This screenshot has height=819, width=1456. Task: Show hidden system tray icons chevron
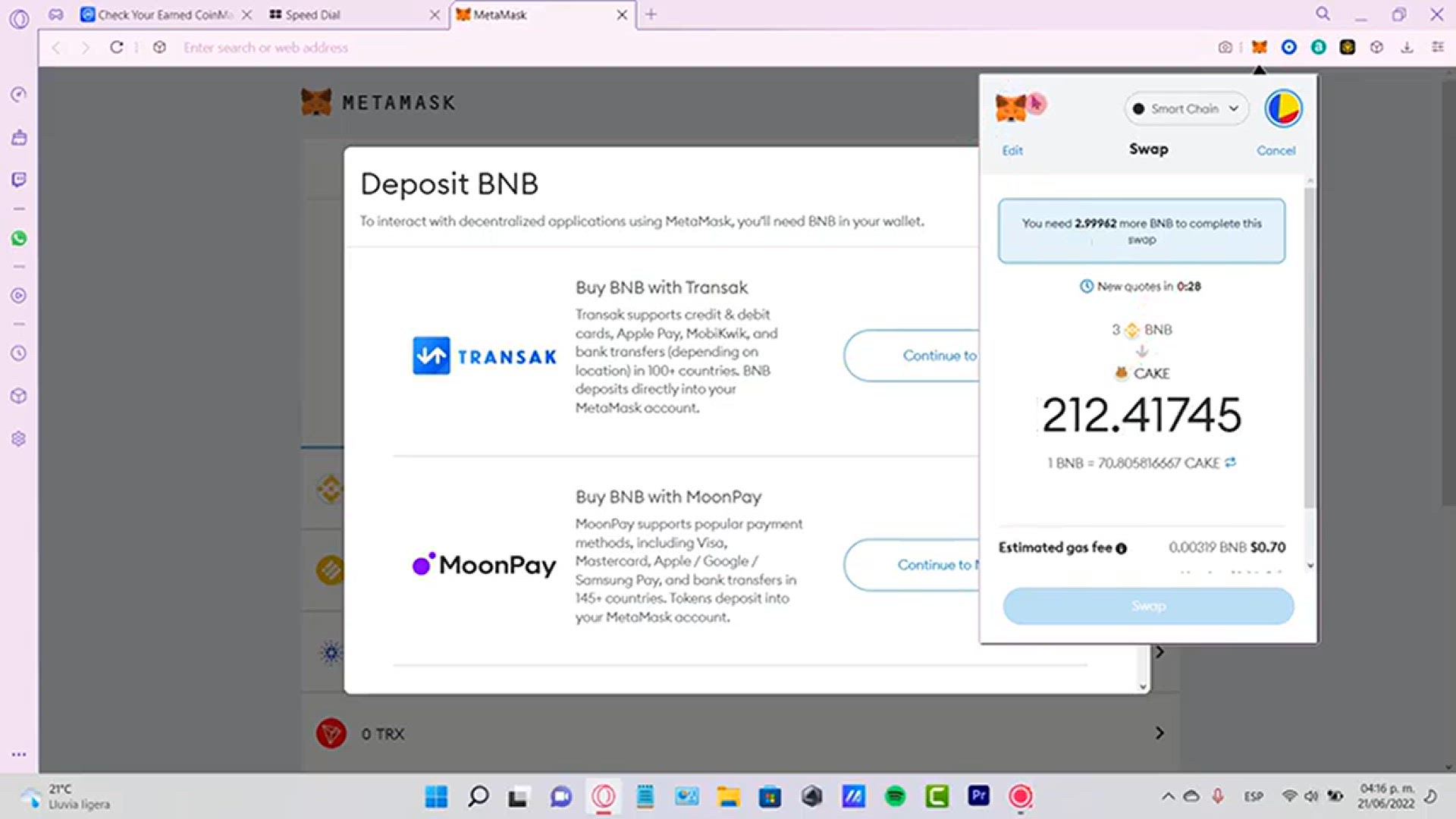tap(1168, 796)
